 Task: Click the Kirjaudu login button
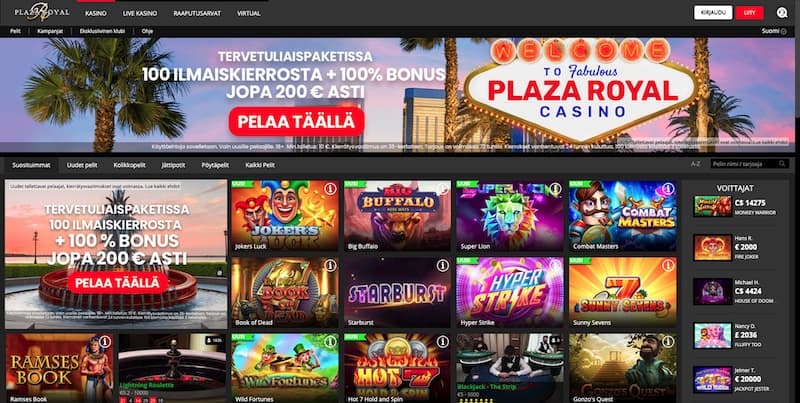pyautogui.click(x=713, y=13)
